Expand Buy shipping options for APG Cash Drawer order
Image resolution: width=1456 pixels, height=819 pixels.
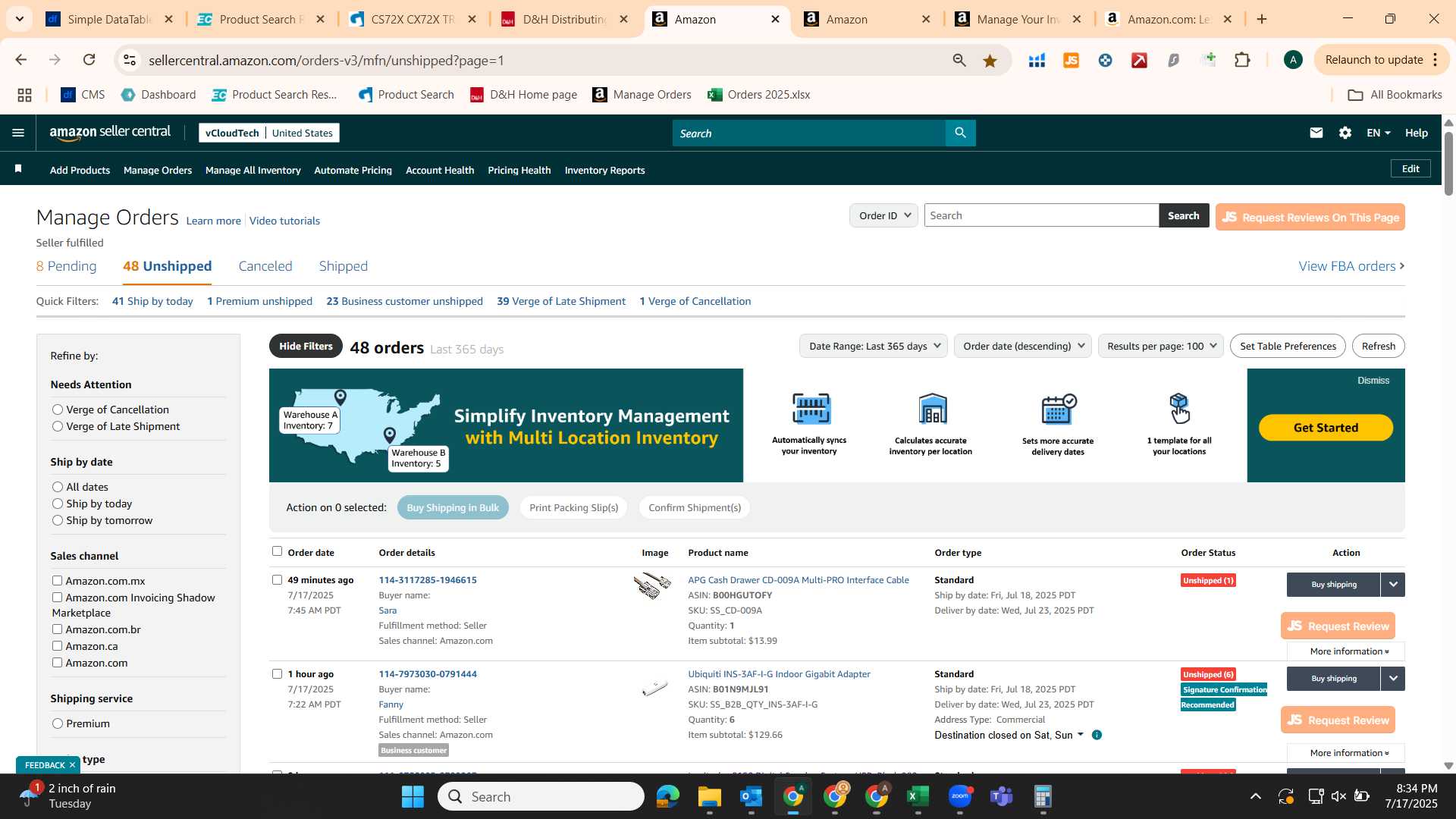coord(1393,585)
